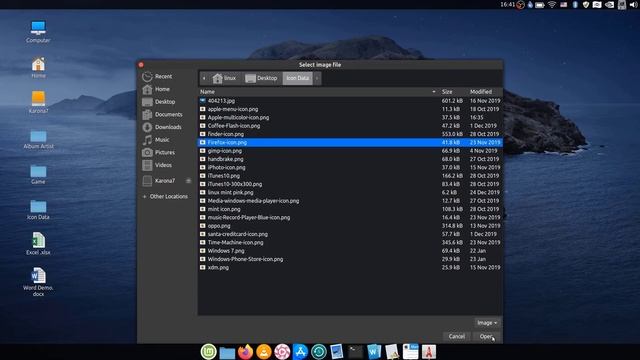The width and height of the screenshot is (640, 360).
Task: Select Finder-icon.png file
Action: (350, 134)
